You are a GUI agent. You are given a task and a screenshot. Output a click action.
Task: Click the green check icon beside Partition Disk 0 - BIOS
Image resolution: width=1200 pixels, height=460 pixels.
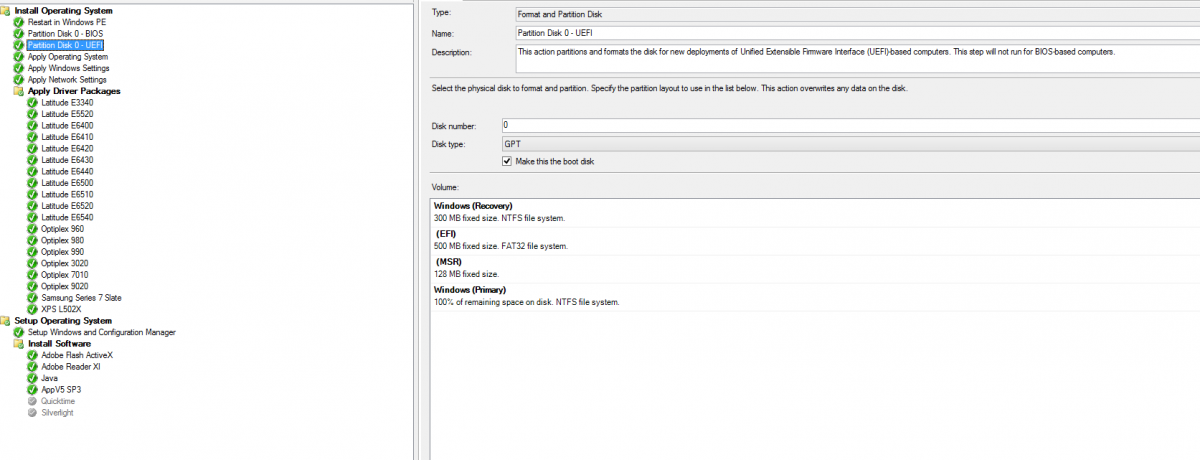18,34
